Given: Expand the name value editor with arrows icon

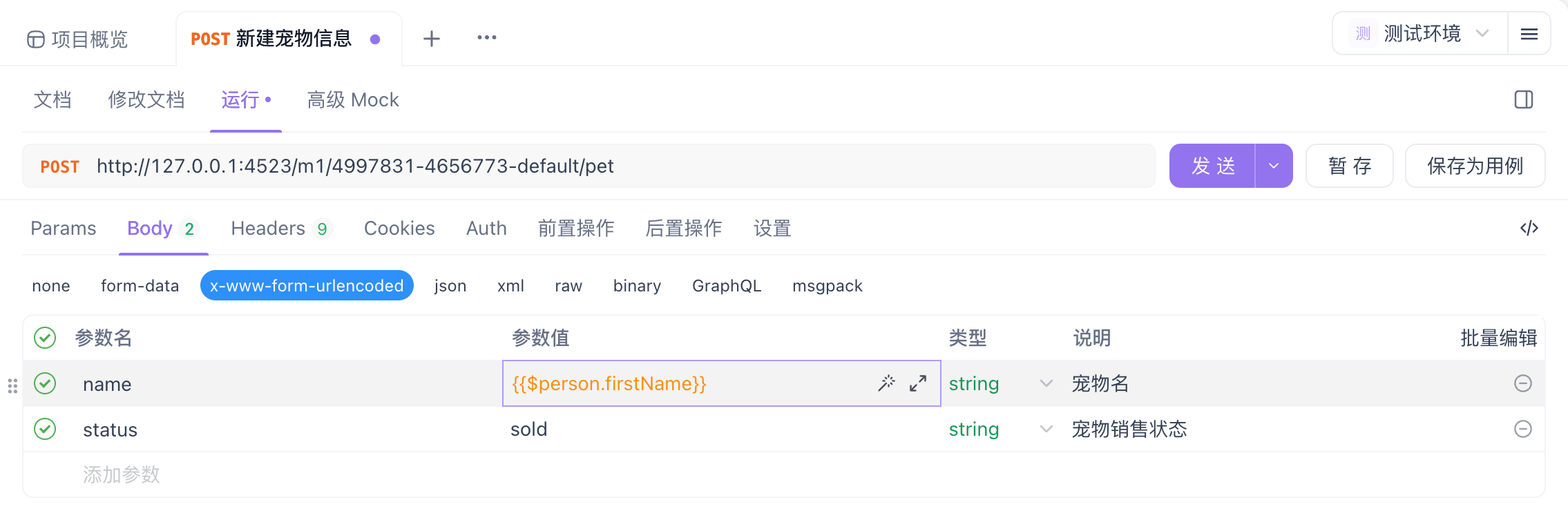Looking at the screenshot, I should [918, 383].
